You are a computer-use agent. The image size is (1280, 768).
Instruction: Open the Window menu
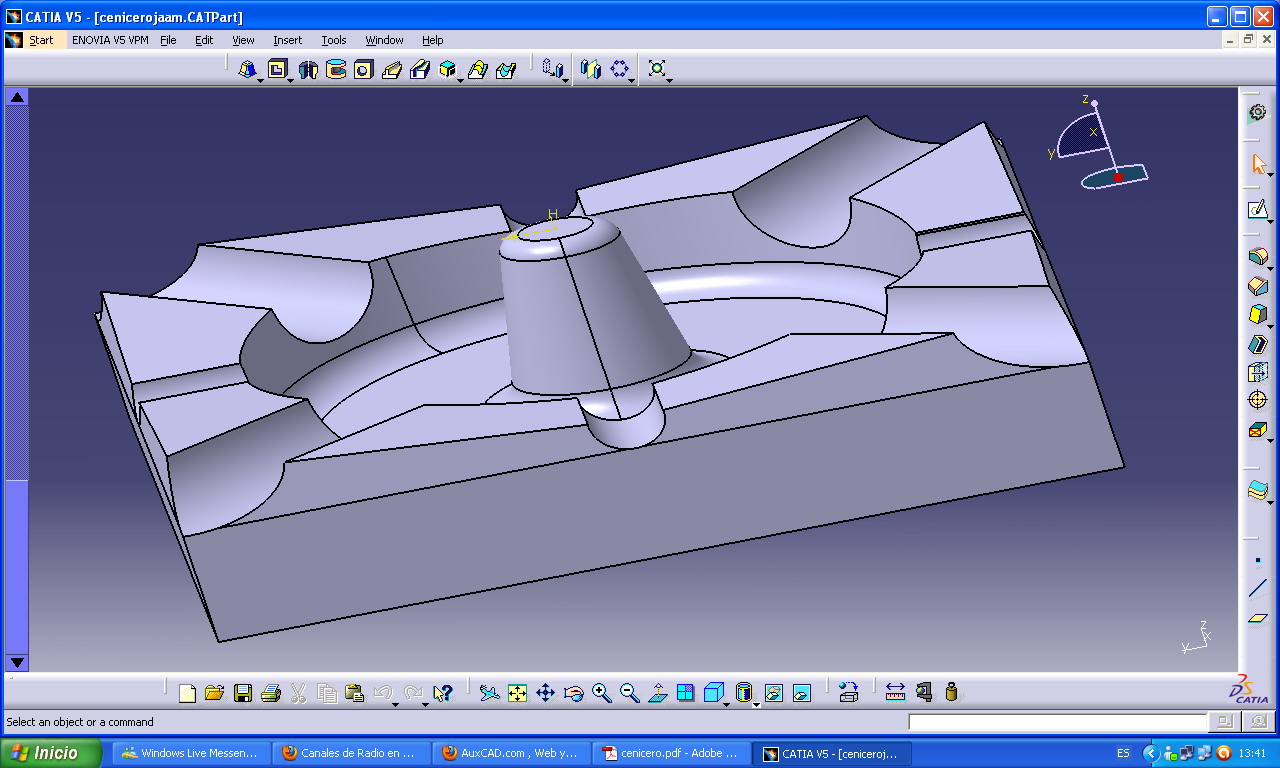(384, 40)
